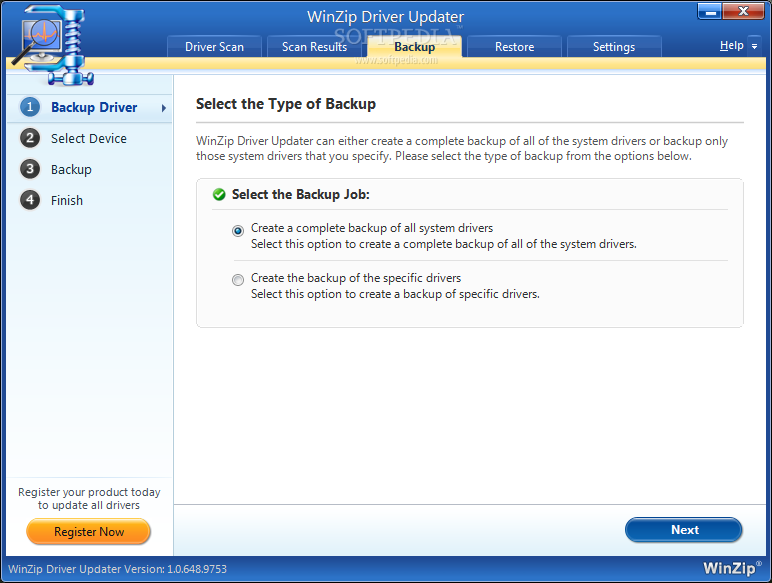
Task: Click the Help menu link
Action: [732, 45]
